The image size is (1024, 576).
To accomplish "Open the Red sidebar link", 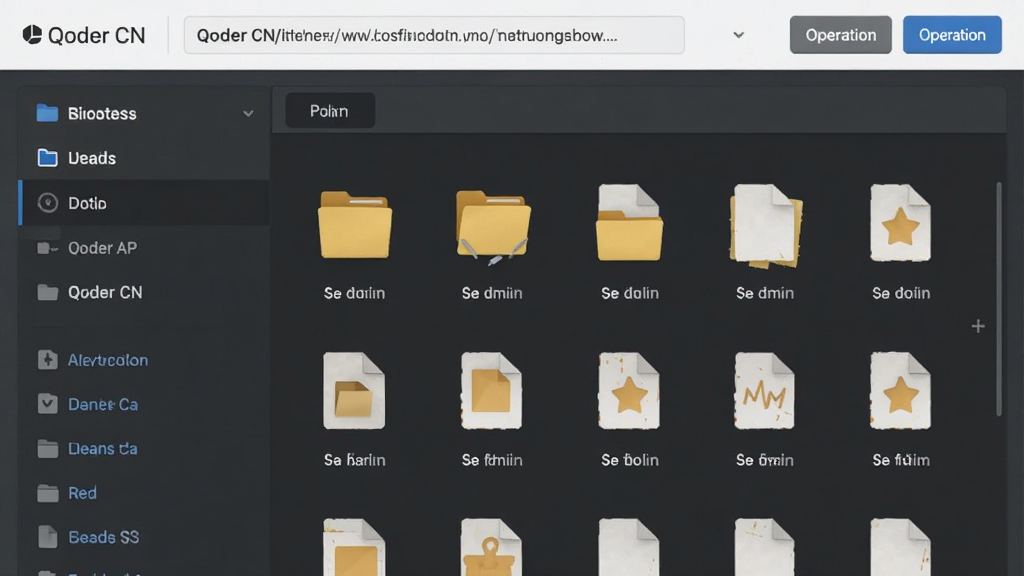I will tap(82, 493).
